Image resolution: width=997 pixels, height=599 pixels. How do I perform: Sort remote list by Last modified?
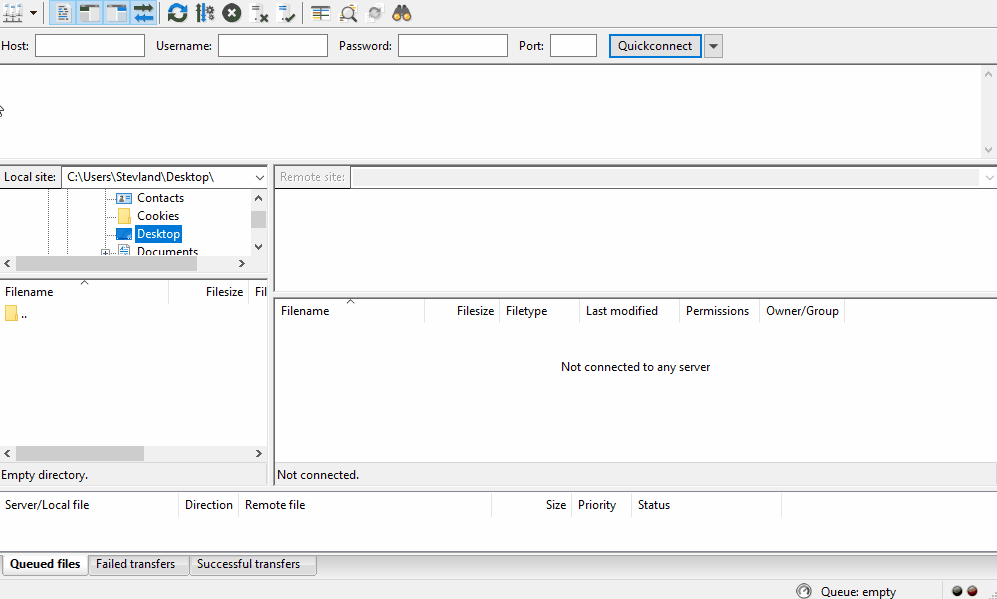pyautogui.click(x=629, y=311)
